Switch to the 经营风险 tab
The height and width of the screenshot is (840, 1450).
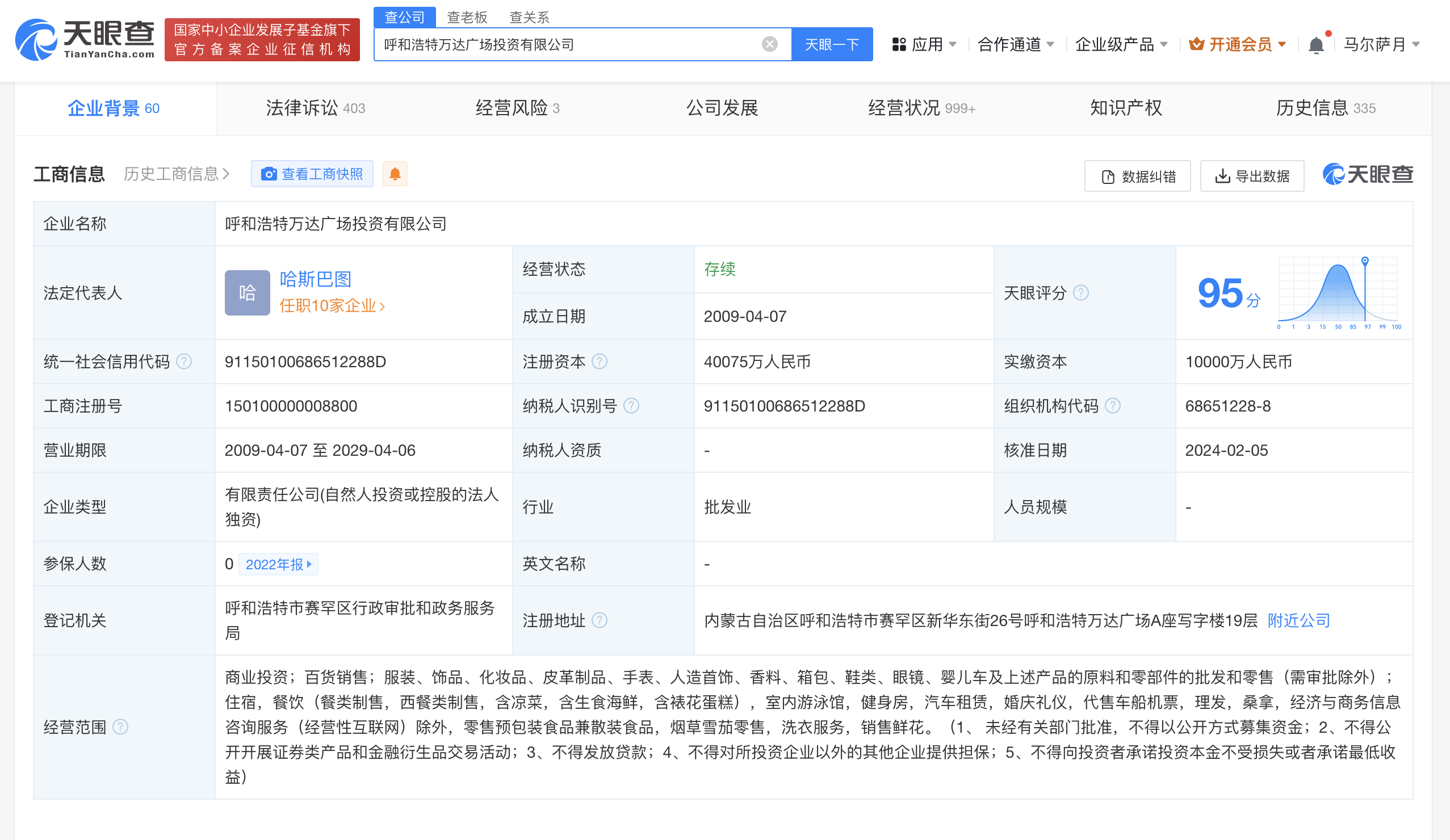pyautogui.click(x=517, y=108)
